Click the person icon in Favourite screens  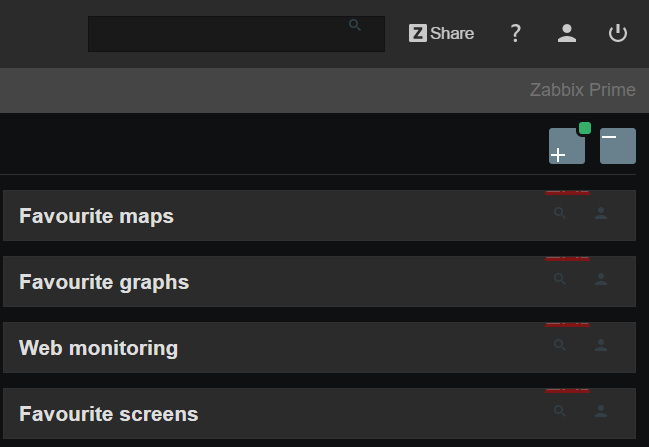601,411
